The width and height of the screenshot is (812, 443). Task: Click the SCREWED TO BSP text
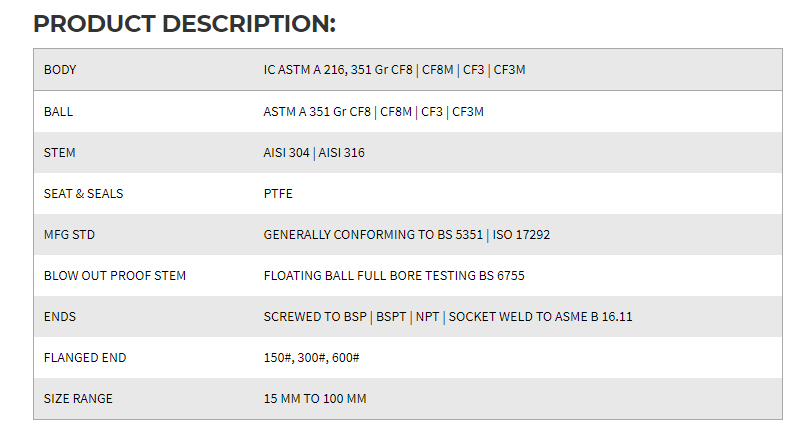(315, 317)
